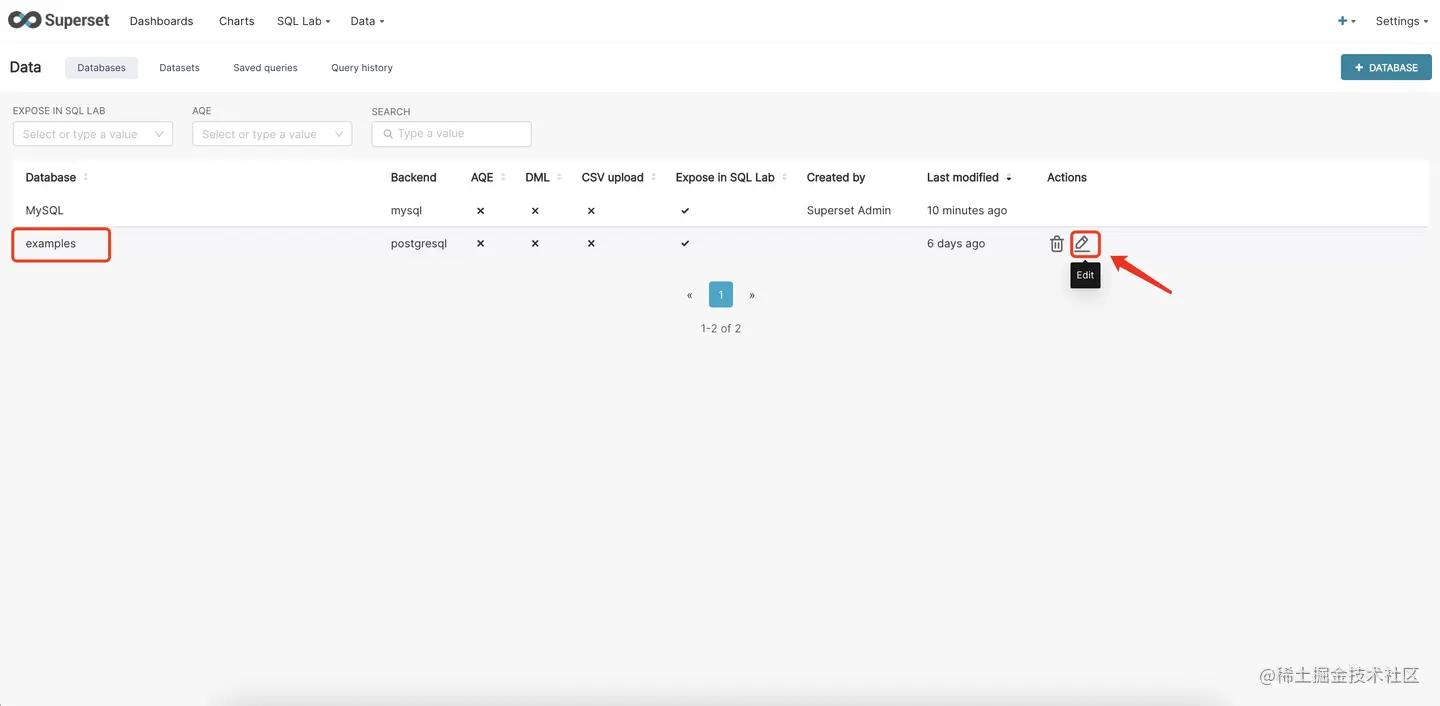This screenshot has height=706, width=1440.
Task: Click the search magnifier icon
Action: pyautogui.click(x=388, y=134)
